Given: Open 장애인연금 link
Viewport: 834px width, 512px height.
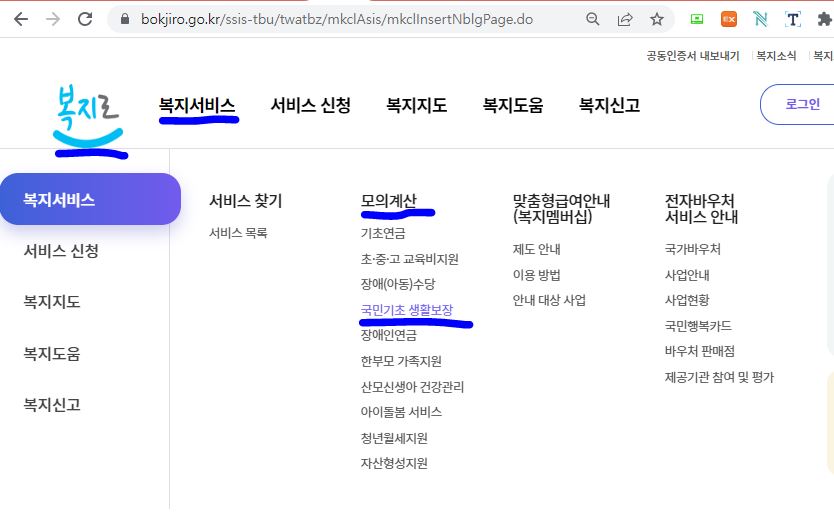Looking at the screenshot, I should [x=389, y=335].
